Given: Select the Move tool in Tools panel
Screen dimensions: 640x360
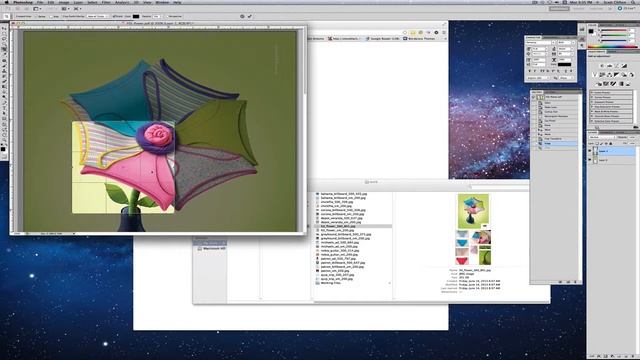Looking at the screenshot, I should coord(4,29).
